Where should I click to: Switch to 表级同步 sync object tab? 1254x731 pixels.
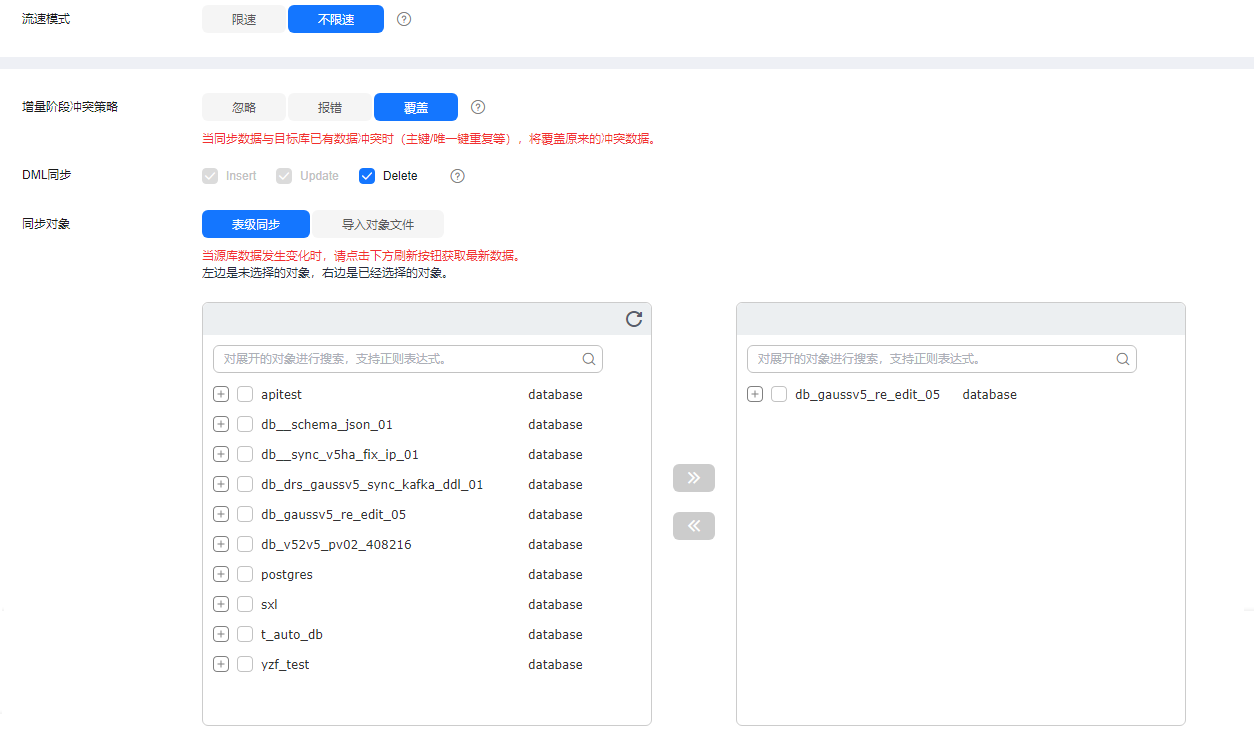pyautogui.click(x=256, y=224)
